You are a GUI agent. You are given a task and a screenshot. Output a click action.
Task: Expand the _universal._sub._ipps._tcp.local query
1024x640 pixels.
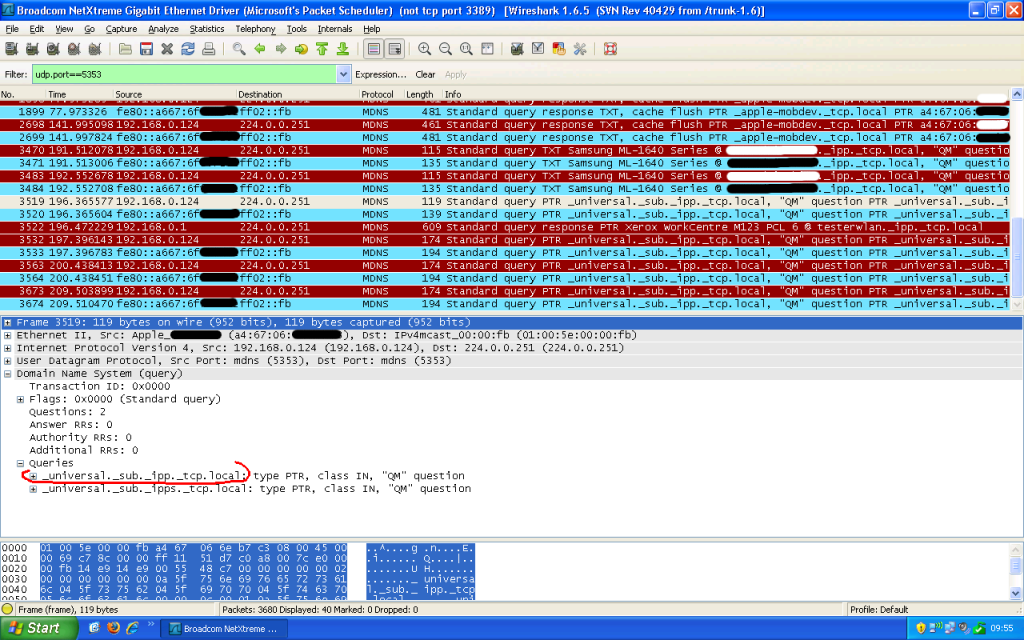(33, 488)
